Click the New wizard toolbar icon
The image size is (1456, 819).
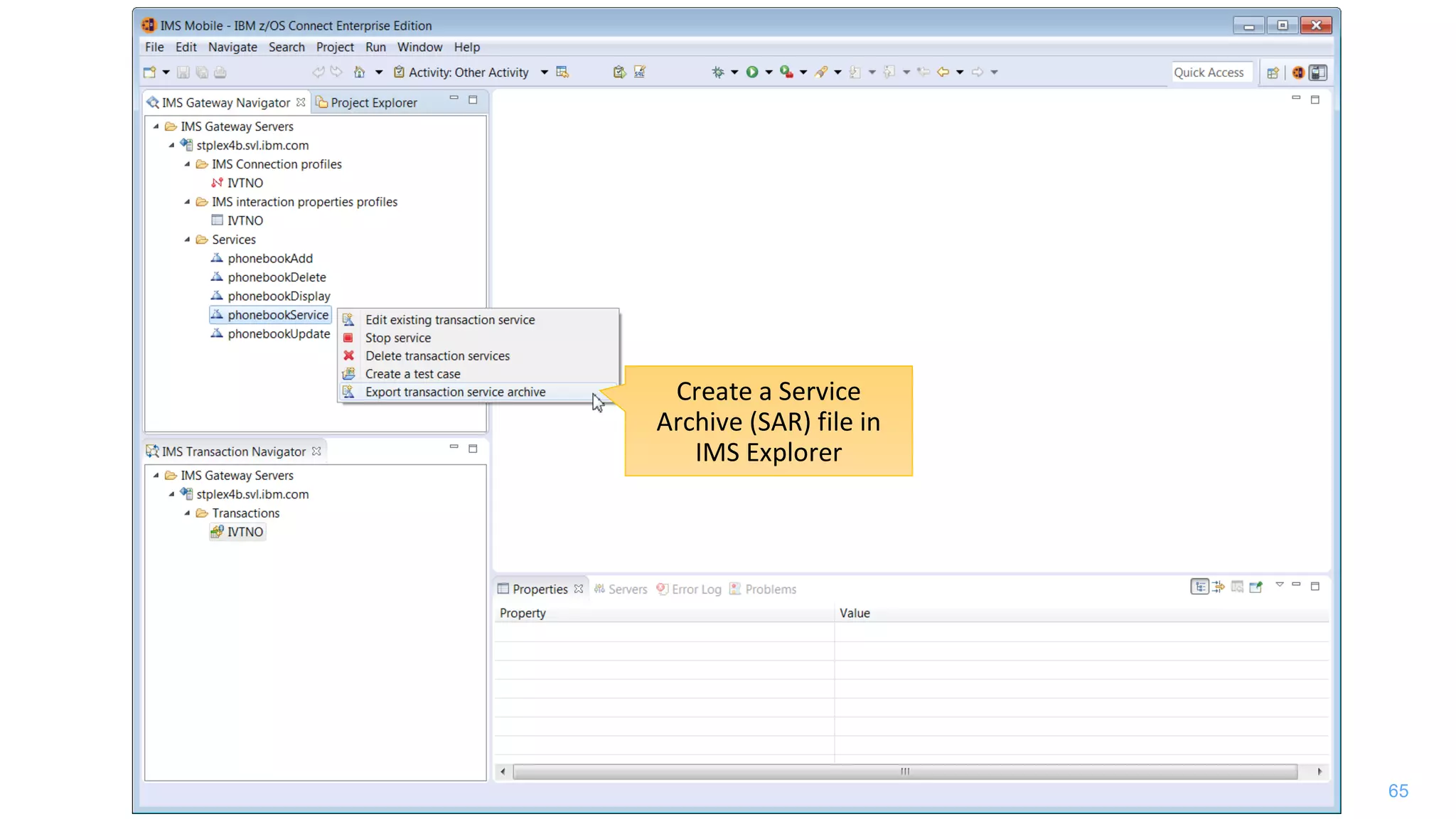coord(149,72)
